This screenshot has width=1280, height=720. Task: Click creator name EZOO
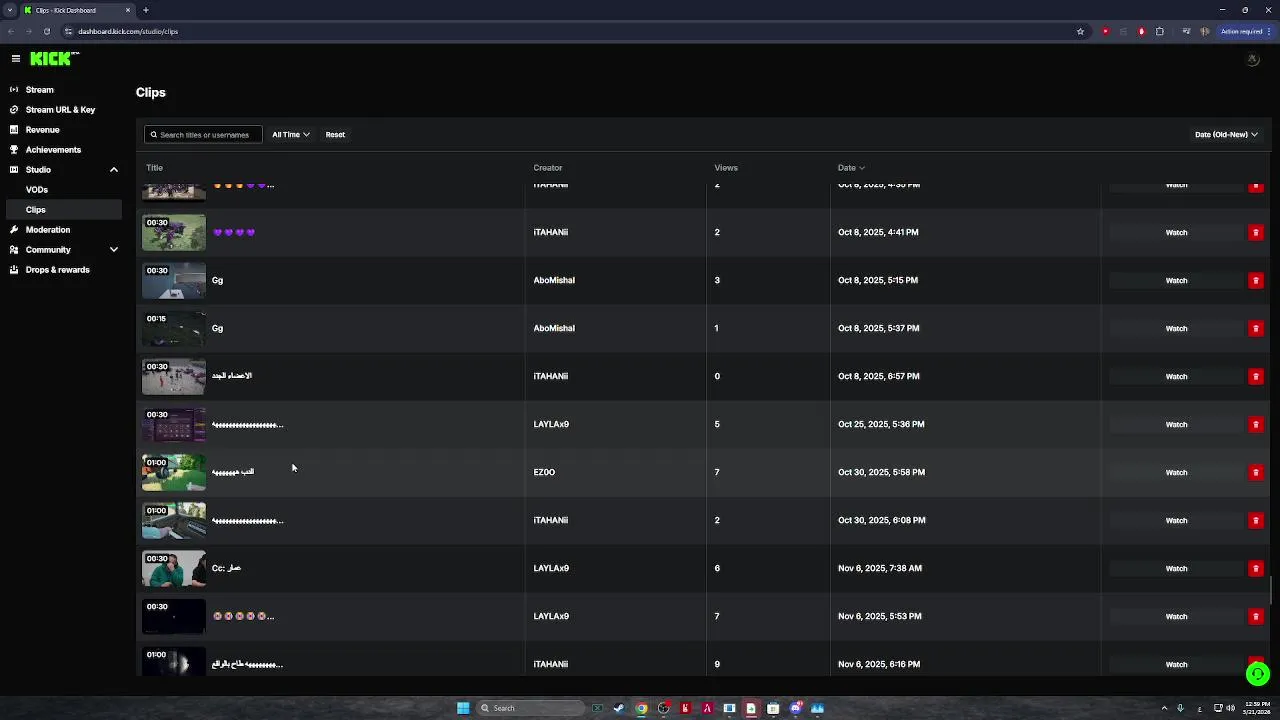pyautogui.click(x=544, y=472)
